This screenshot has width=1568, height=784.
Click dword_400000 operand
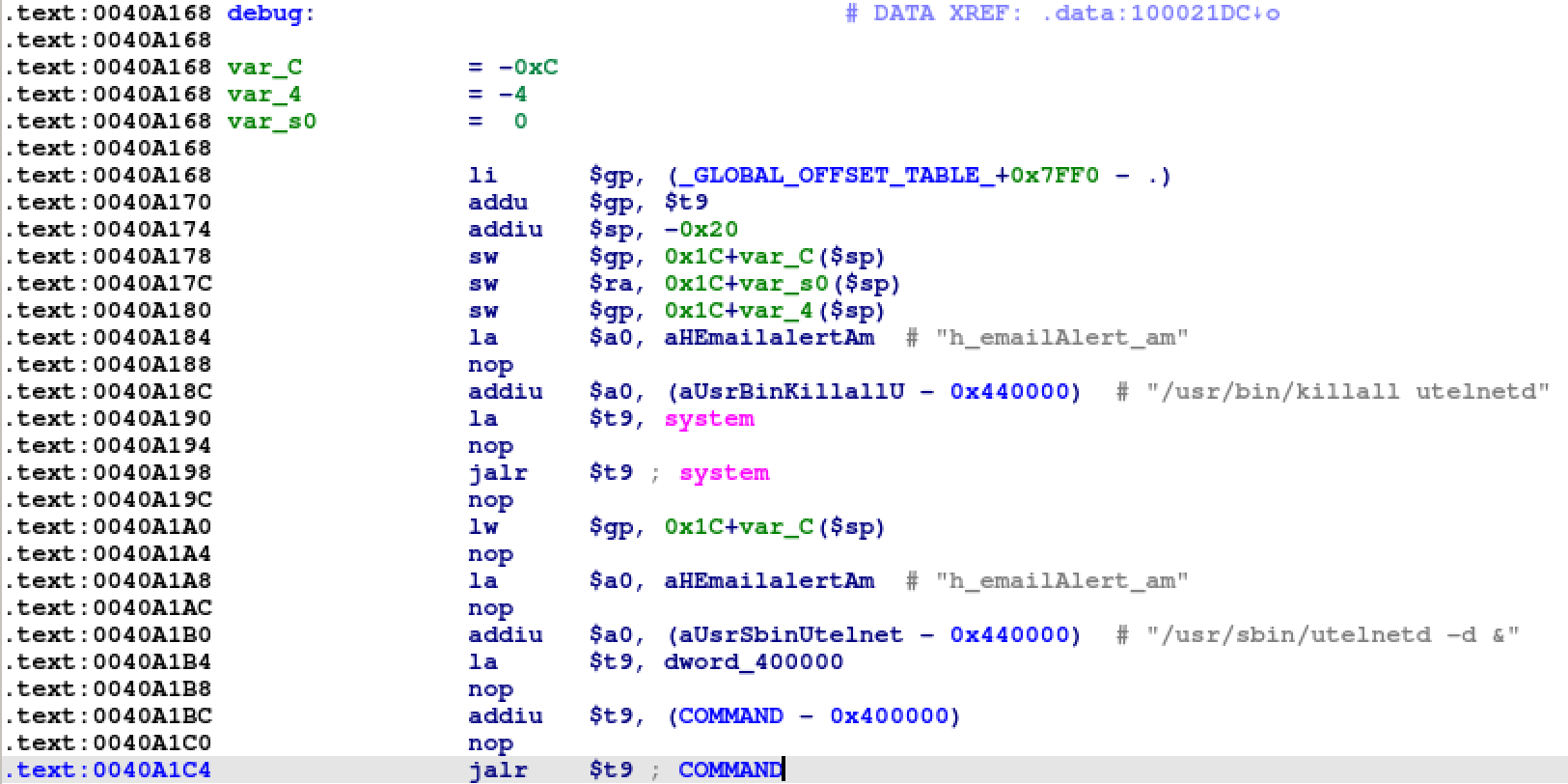click(x=754, y=662)
